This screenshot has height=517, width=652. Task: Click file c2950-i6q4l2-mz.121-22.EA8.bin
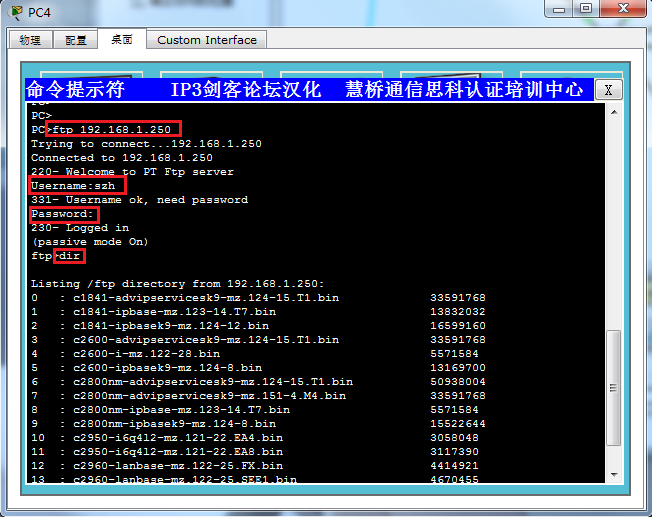178,452
